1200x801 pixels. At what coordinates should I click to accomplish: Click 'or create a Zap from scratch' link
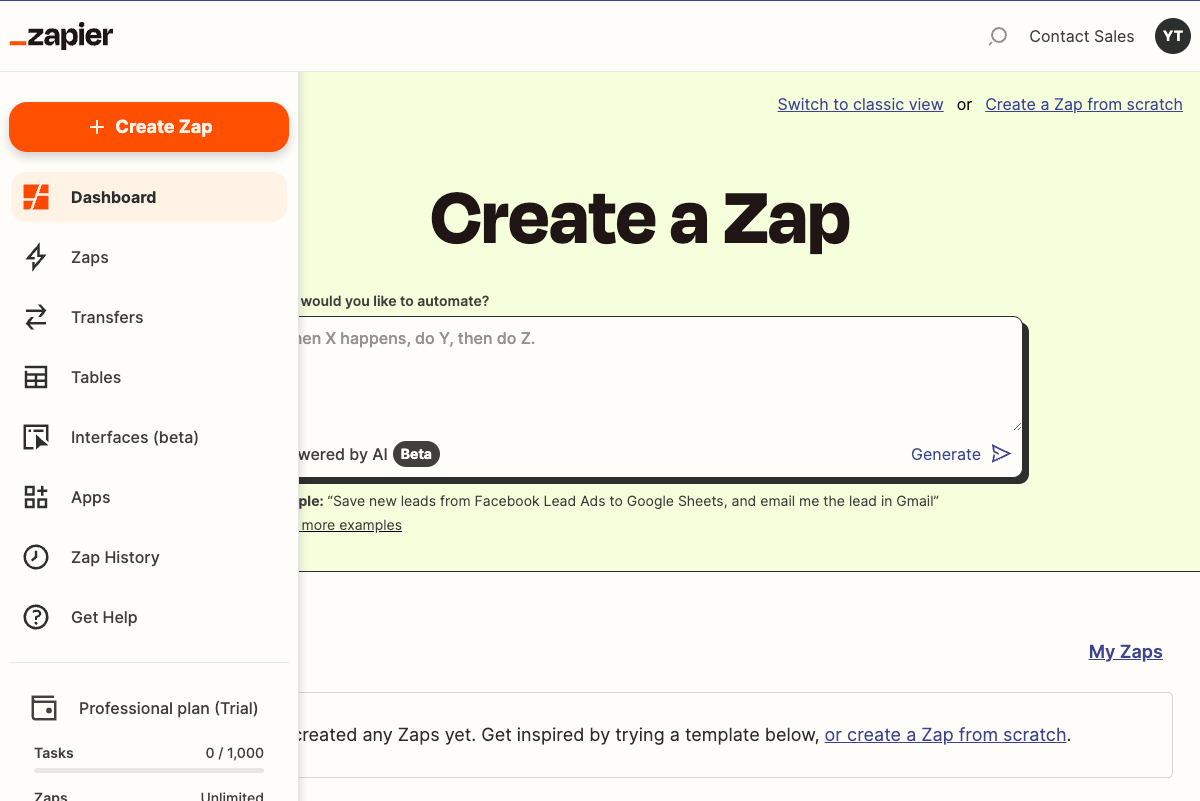(945, 735)
